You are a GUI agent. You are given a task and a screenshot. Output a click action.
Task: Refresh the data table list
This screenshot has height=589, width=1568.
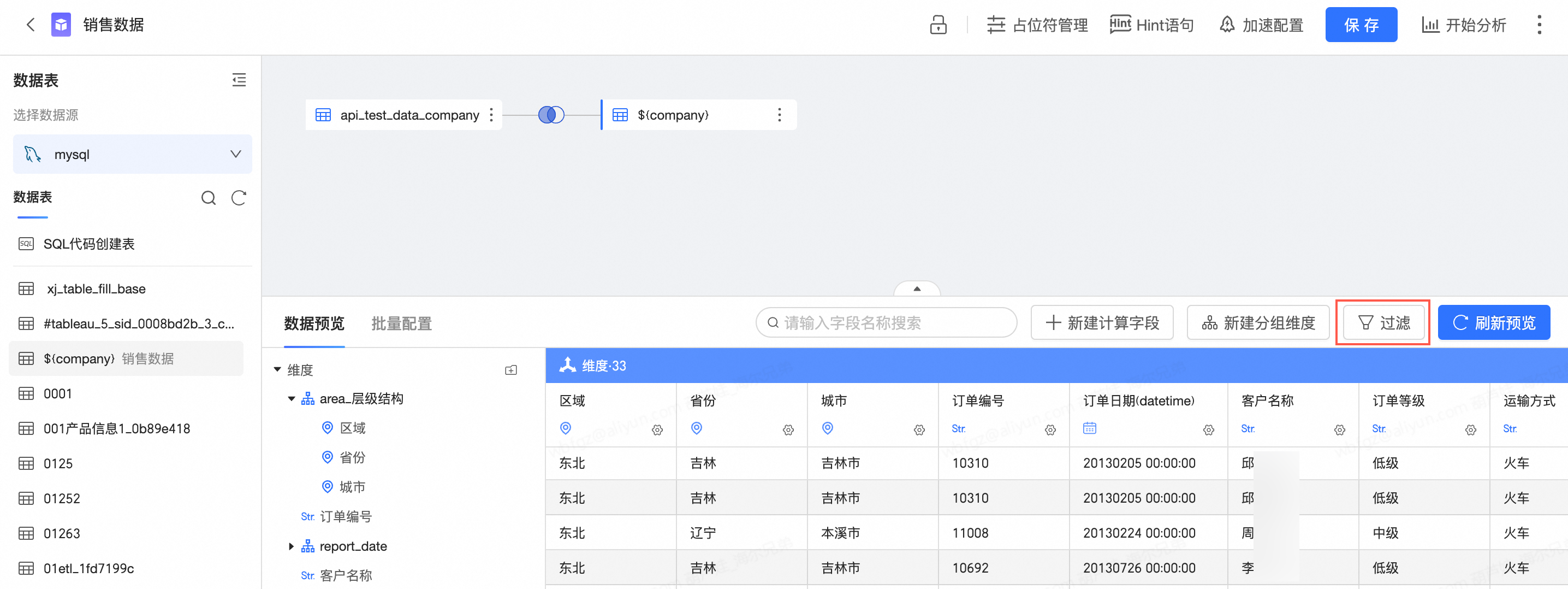239,198
